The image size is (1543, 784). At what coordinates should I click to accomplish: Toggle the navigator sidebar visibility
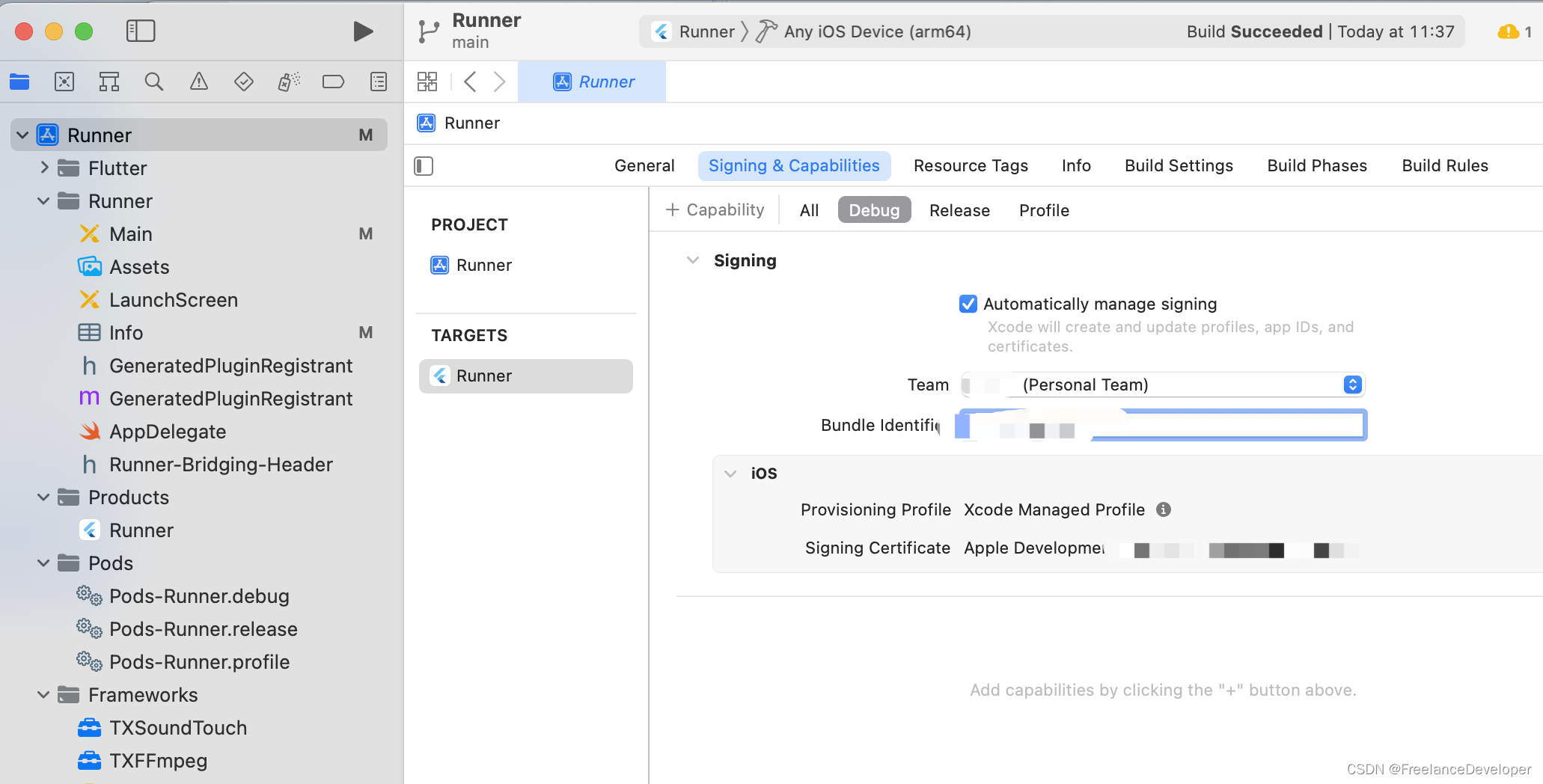click(x=141, y=31)
